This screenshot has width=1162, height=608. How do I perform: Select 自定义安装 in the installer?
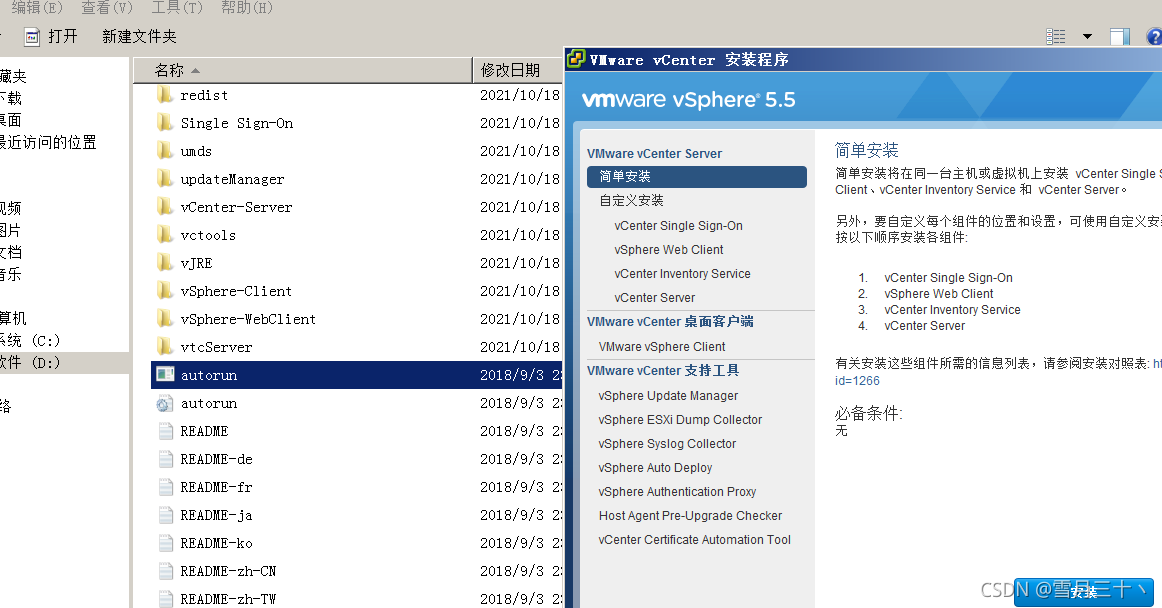(631, 200)
